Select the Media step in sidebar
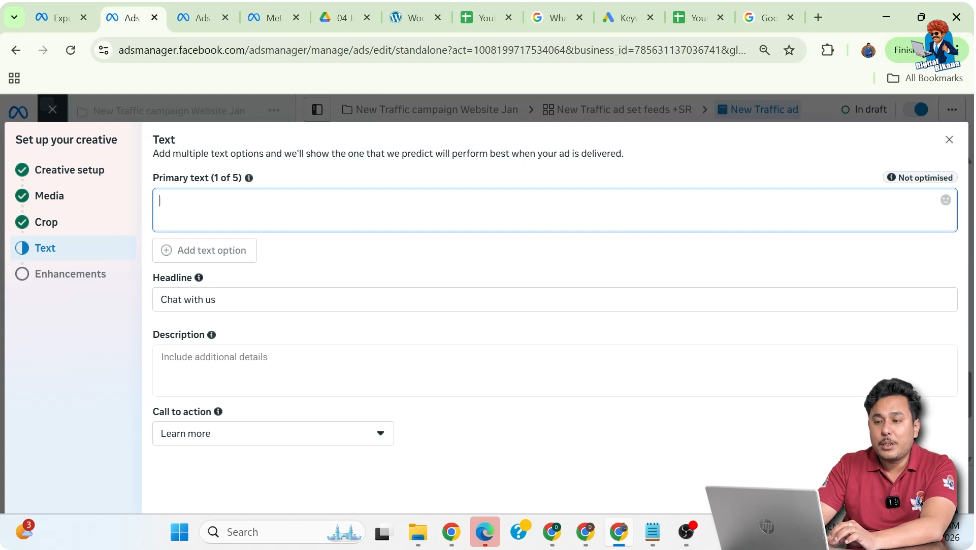Viewport: 976px width, 550px height. click(x=49, y=196)
